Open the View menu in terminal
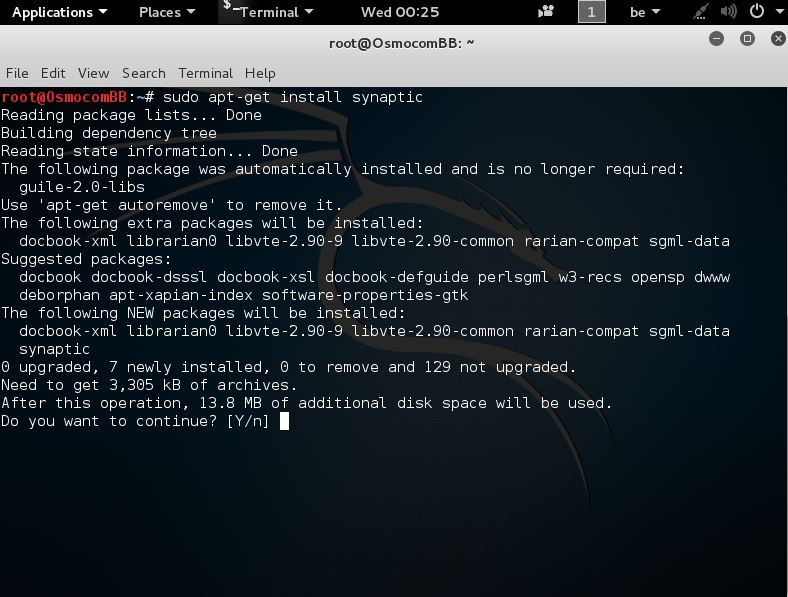The width and height of the screenshot is (788, 597). pos(93,73)
